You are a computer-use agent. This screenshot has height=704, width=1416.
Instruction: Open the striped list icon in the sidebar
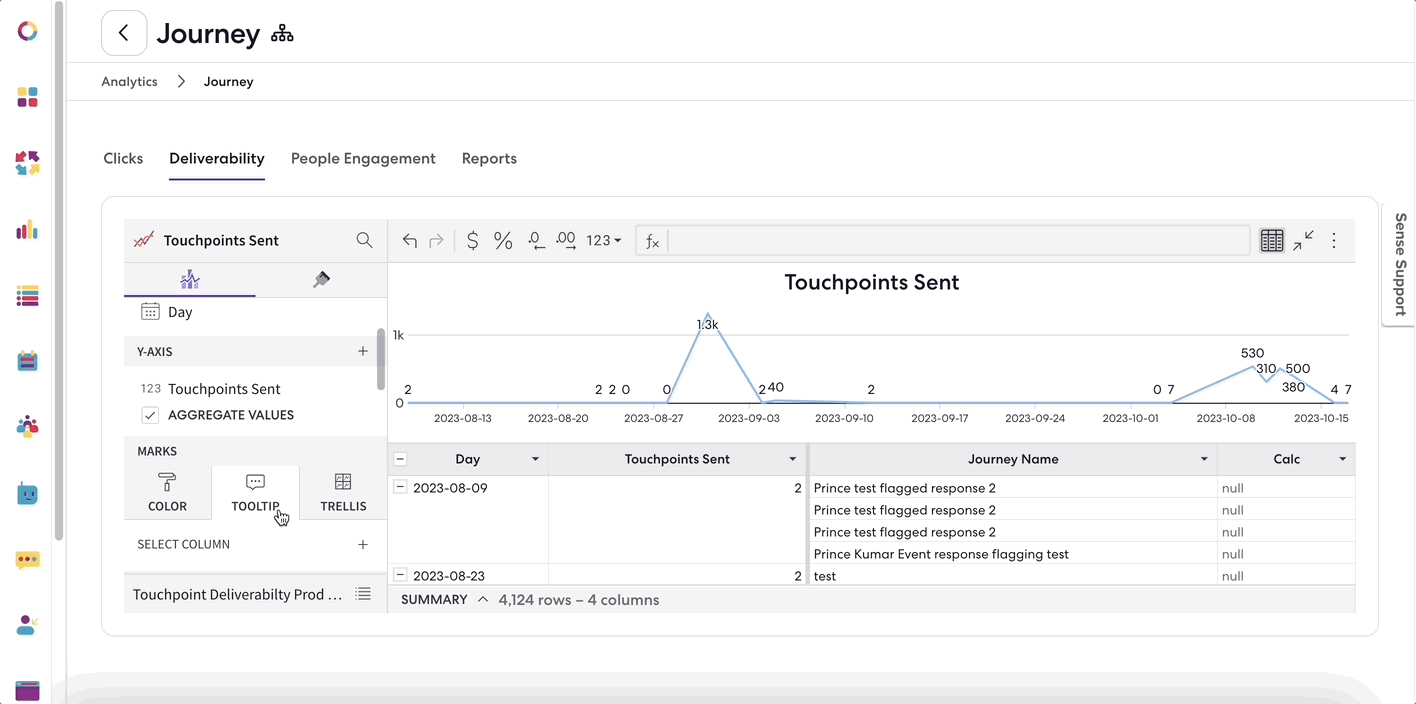(x=28, y=296)
